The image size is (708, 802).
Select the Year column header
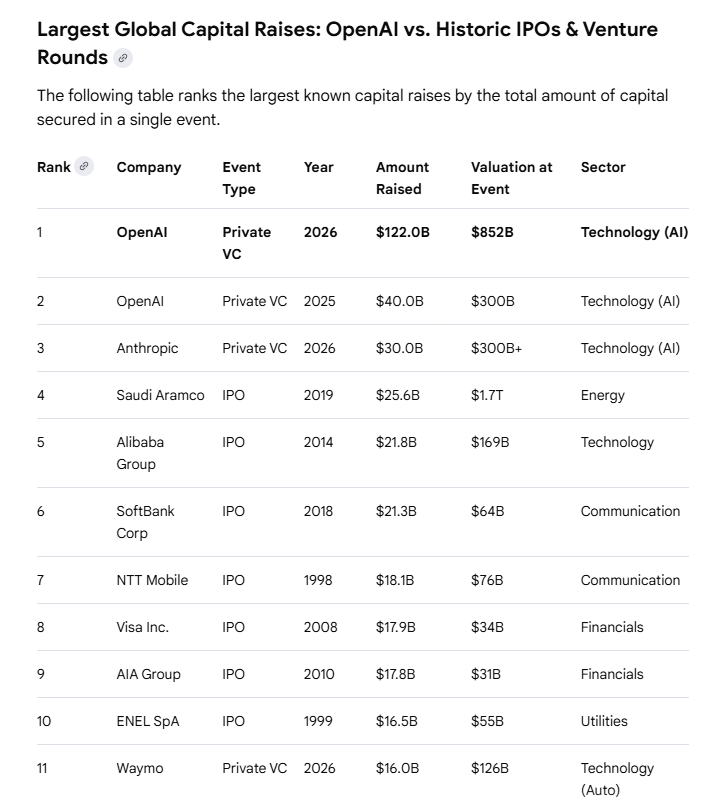319,167
